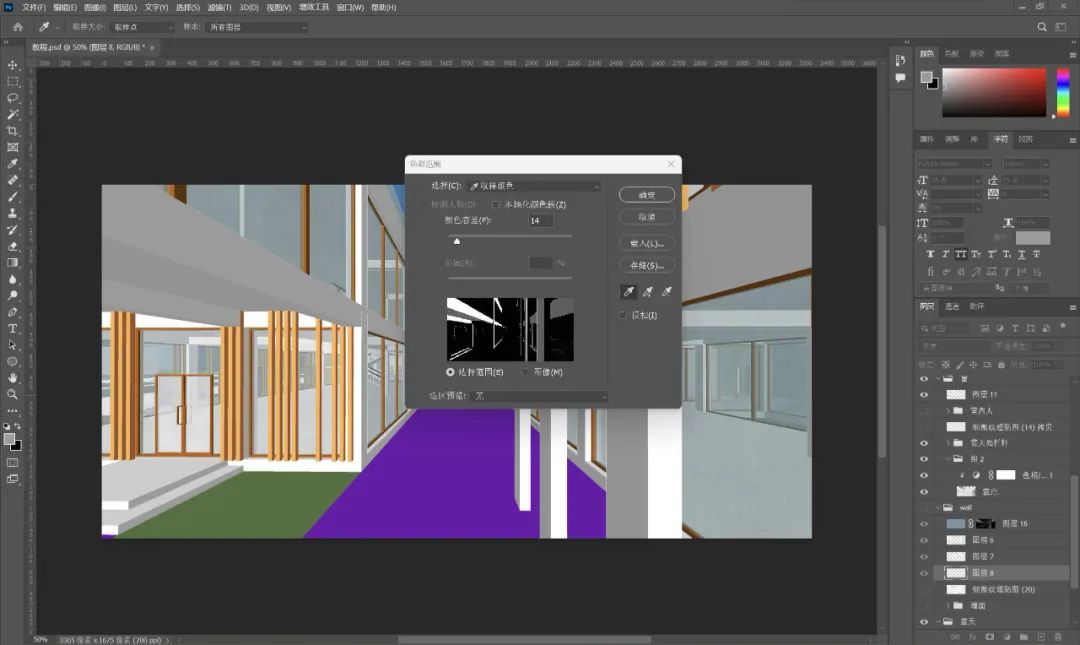Select the Crop tool
1080x645 pixels.
click(12, 131)
